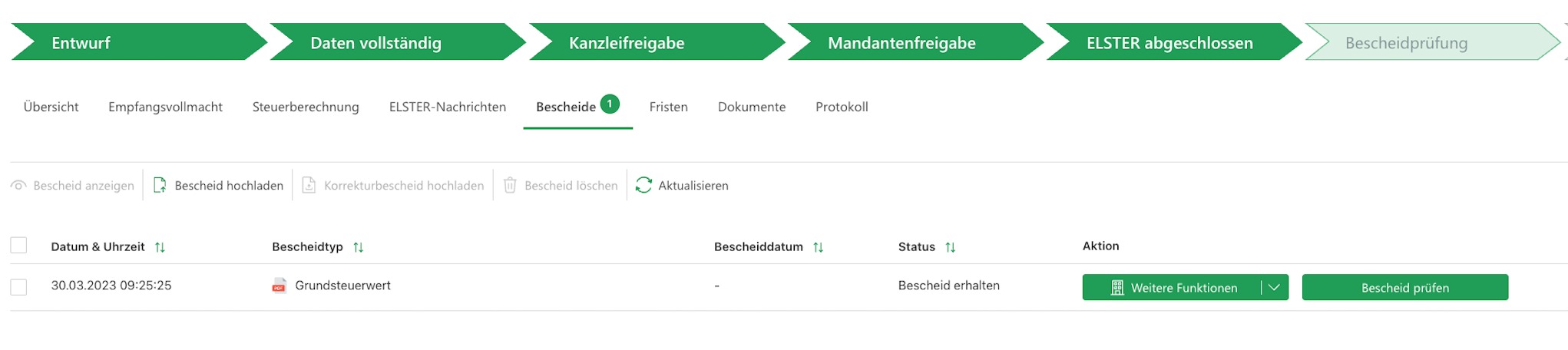Image resolution: width=1568 pixels, height=350 pixels.
Task: Click the Bescheide notification badge
Action: click(610, 104)
